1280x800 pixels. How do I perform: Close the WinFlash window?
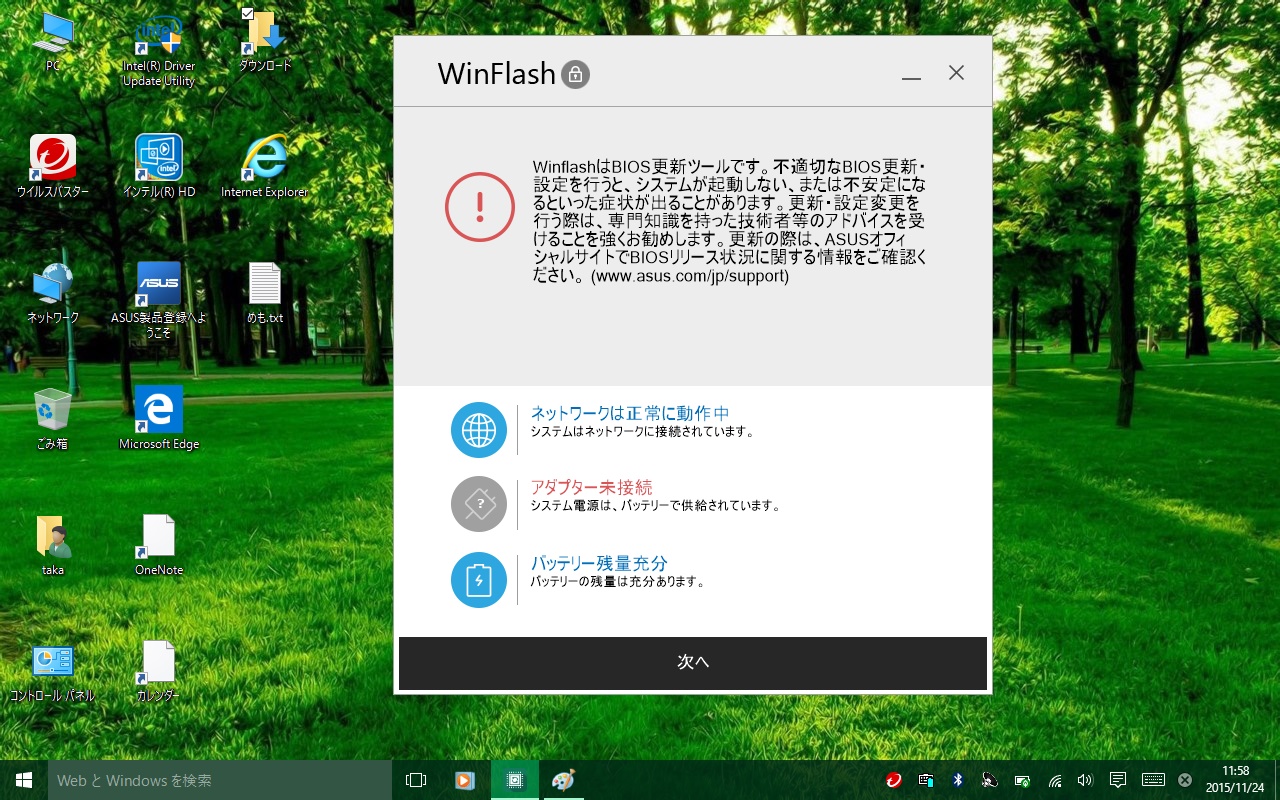pyautogui.click(x=957, y=73)
